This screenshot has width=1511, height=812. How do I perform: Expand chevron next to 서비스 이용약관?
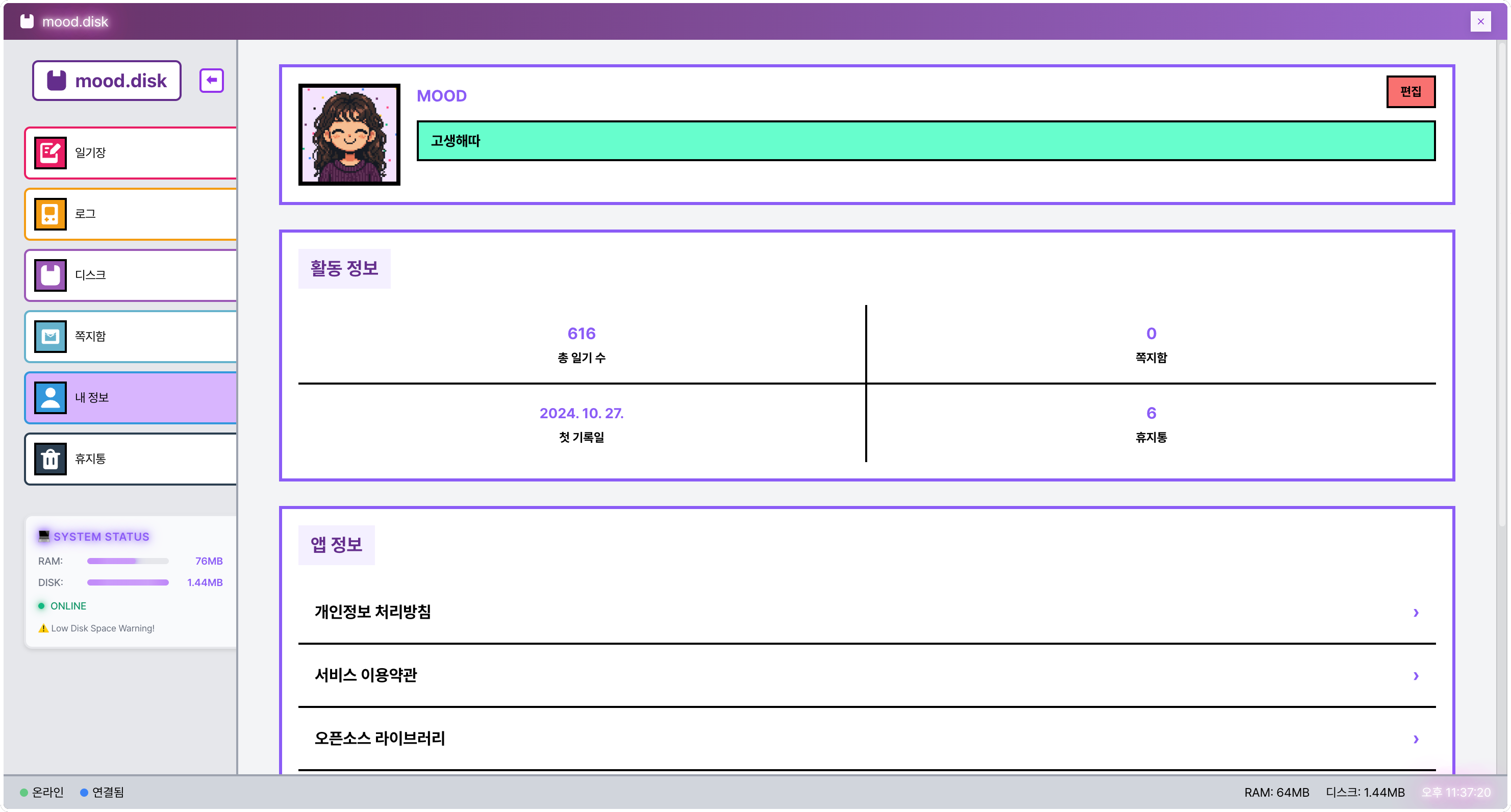pos(1416,676)
